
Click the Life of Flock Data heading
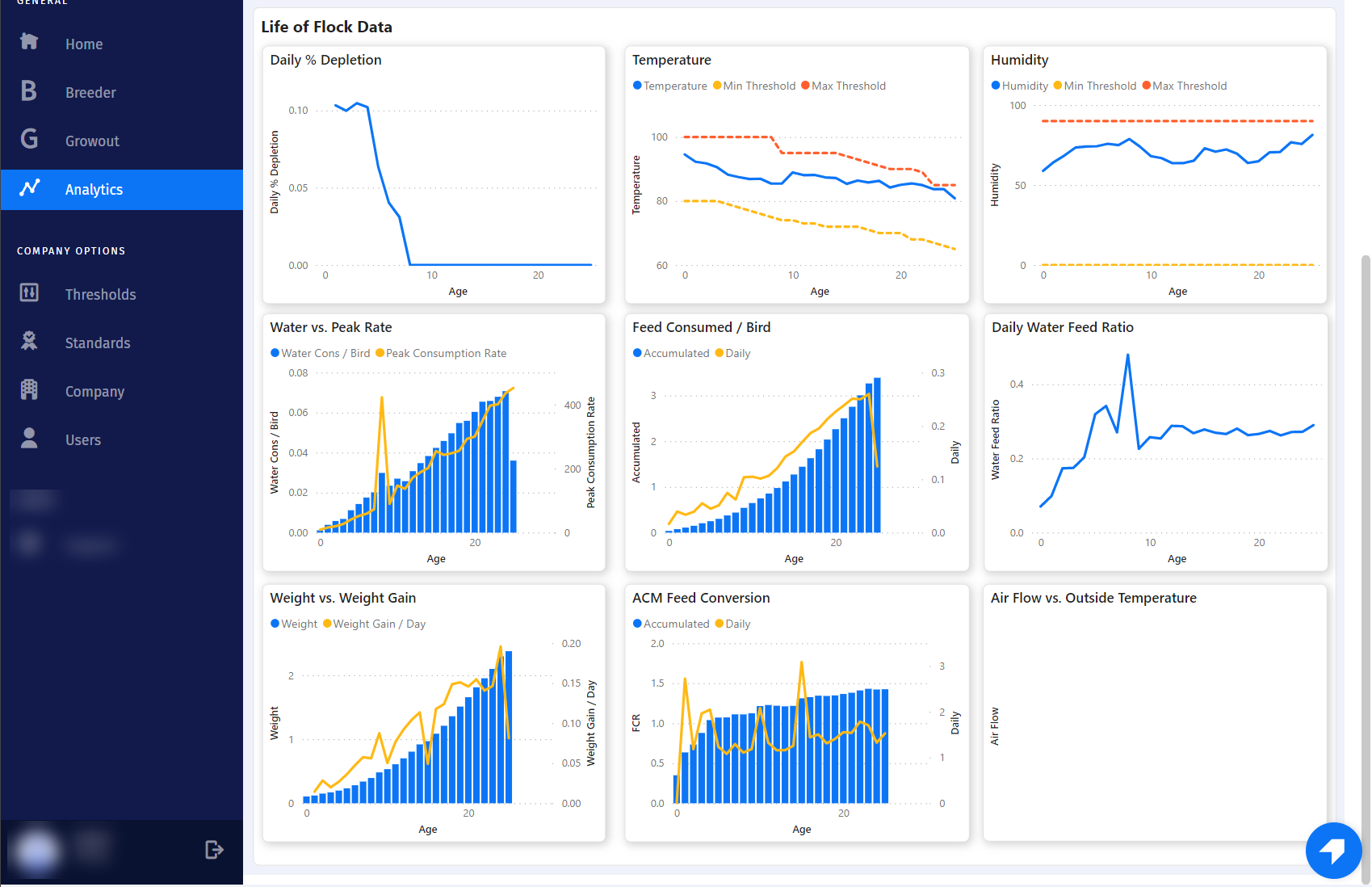click(x=326, y=27)
